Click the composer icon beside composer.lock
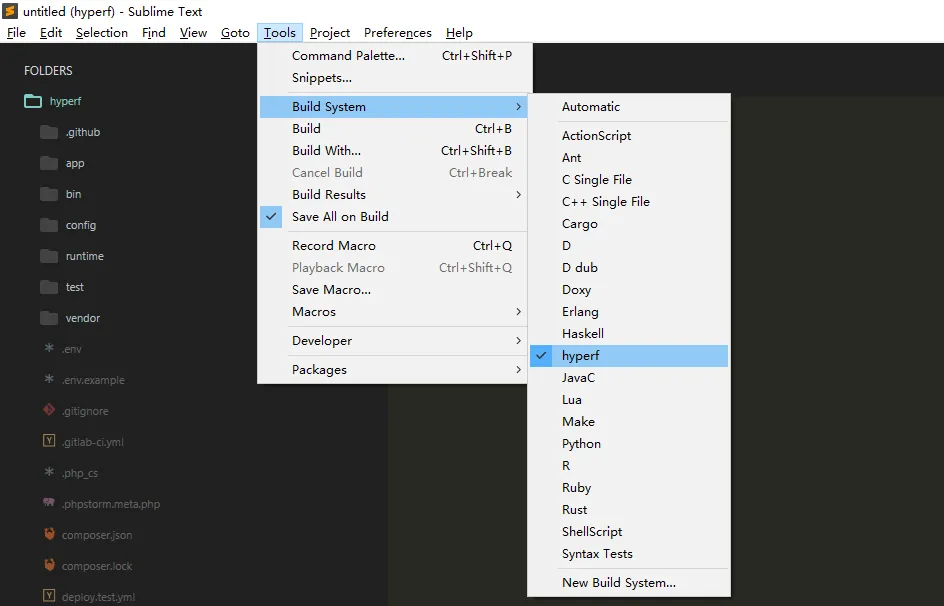 (x=49, y=565)
